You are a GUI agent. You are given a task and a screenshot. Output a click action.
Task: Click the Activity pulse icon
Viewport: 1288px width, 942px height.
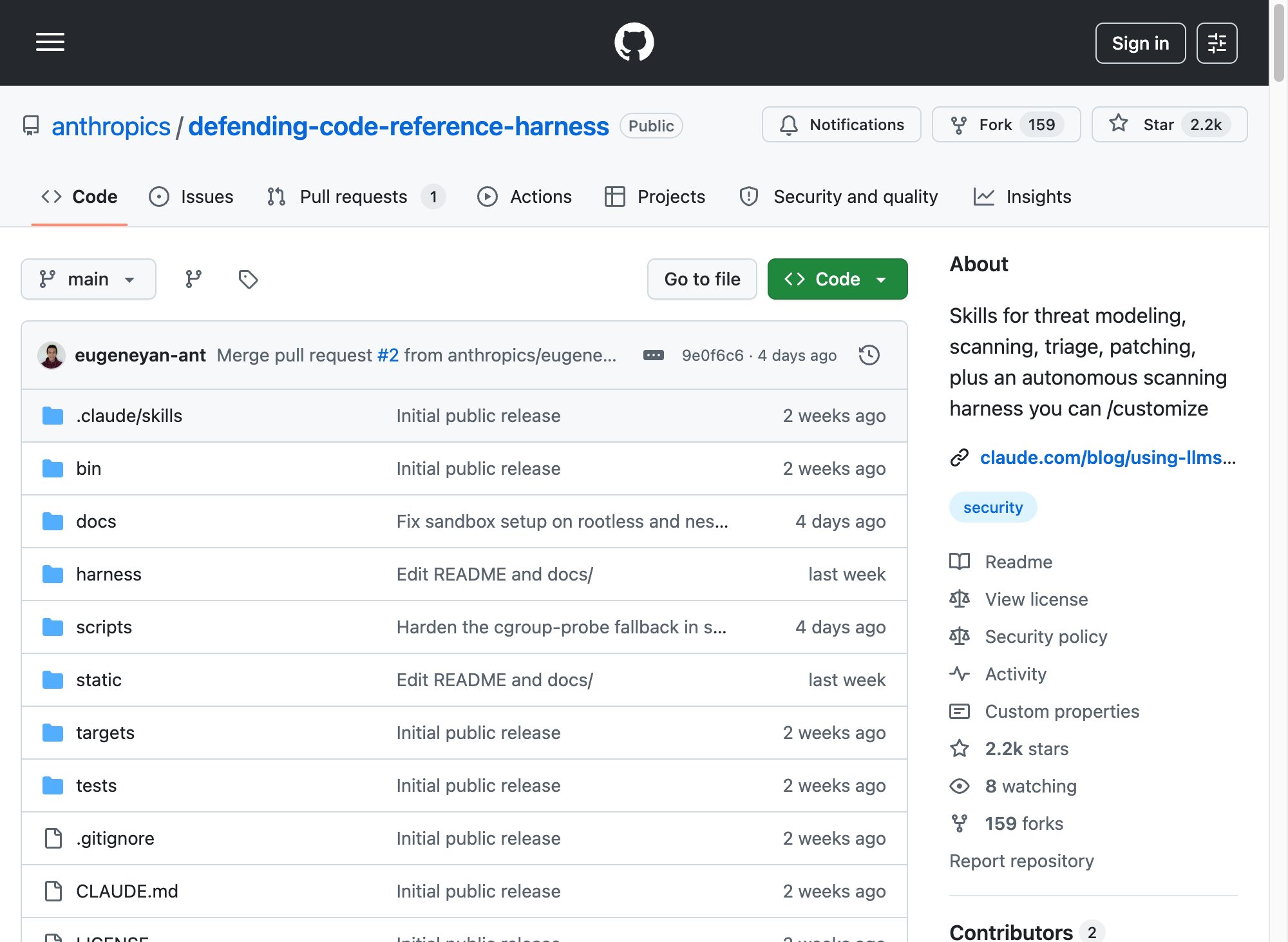tap(960, 674)
